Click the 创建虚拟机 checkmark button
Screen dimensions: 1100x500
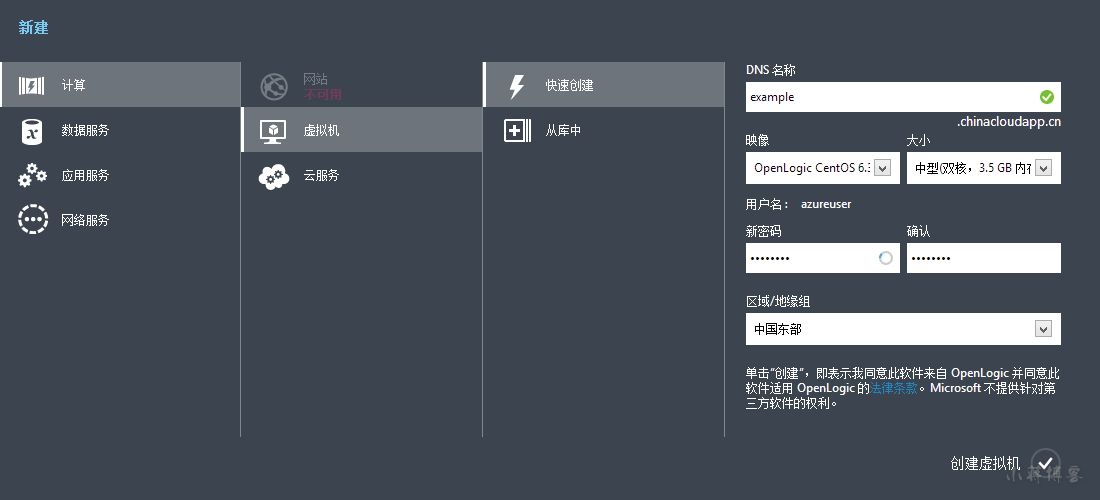click(1045, 463)
